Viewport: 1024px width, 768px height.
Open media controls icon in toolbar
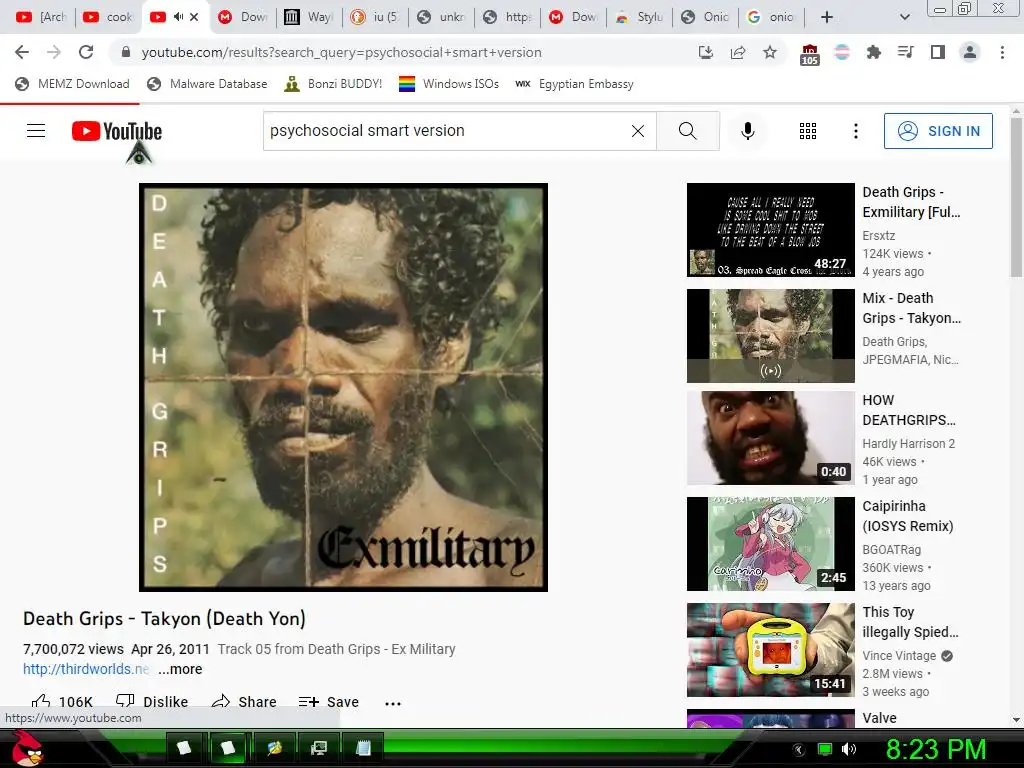(905, 52)
